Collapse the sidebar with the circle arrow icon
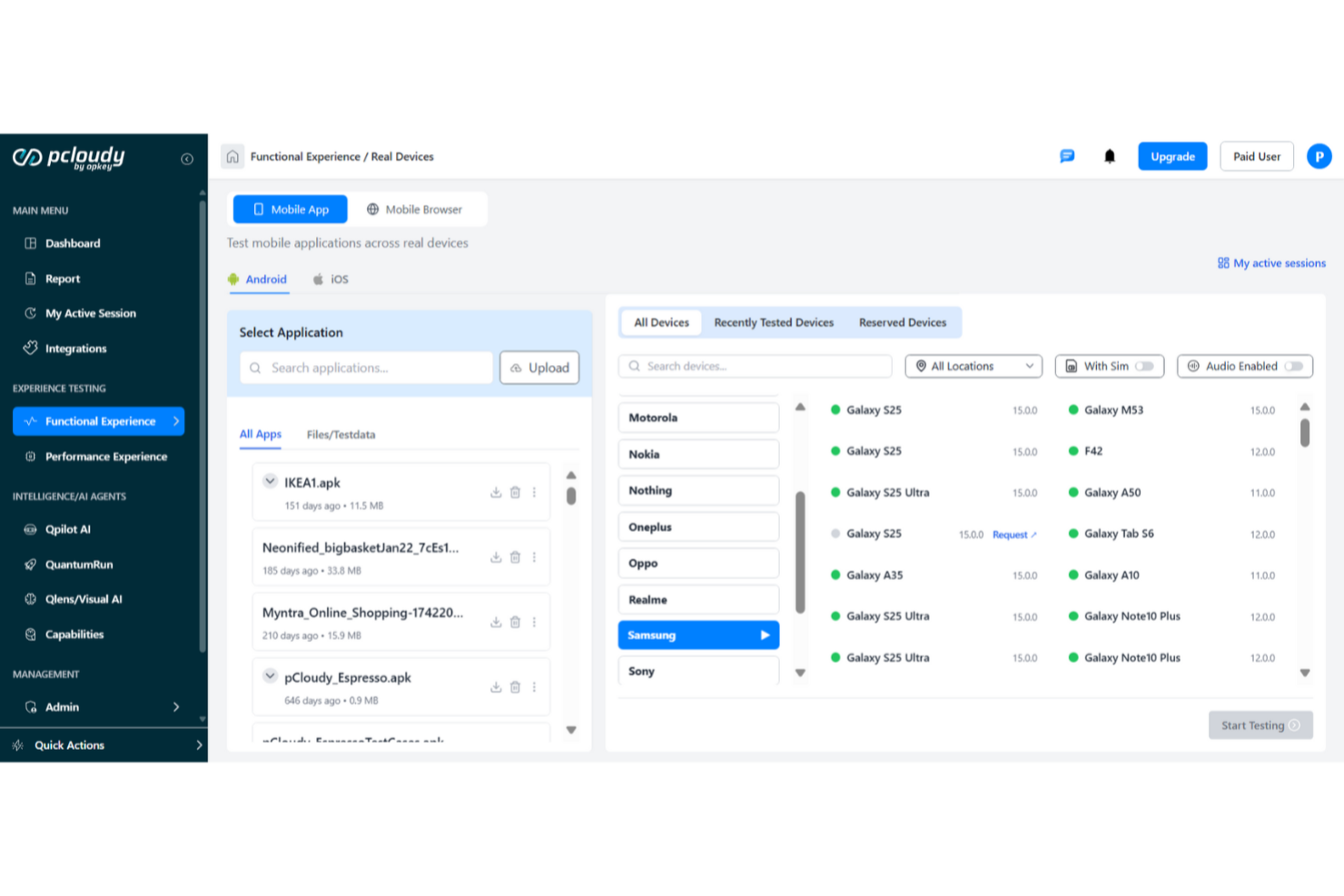The width and height of the screenshot is (1344, 896). coord(187,159)
